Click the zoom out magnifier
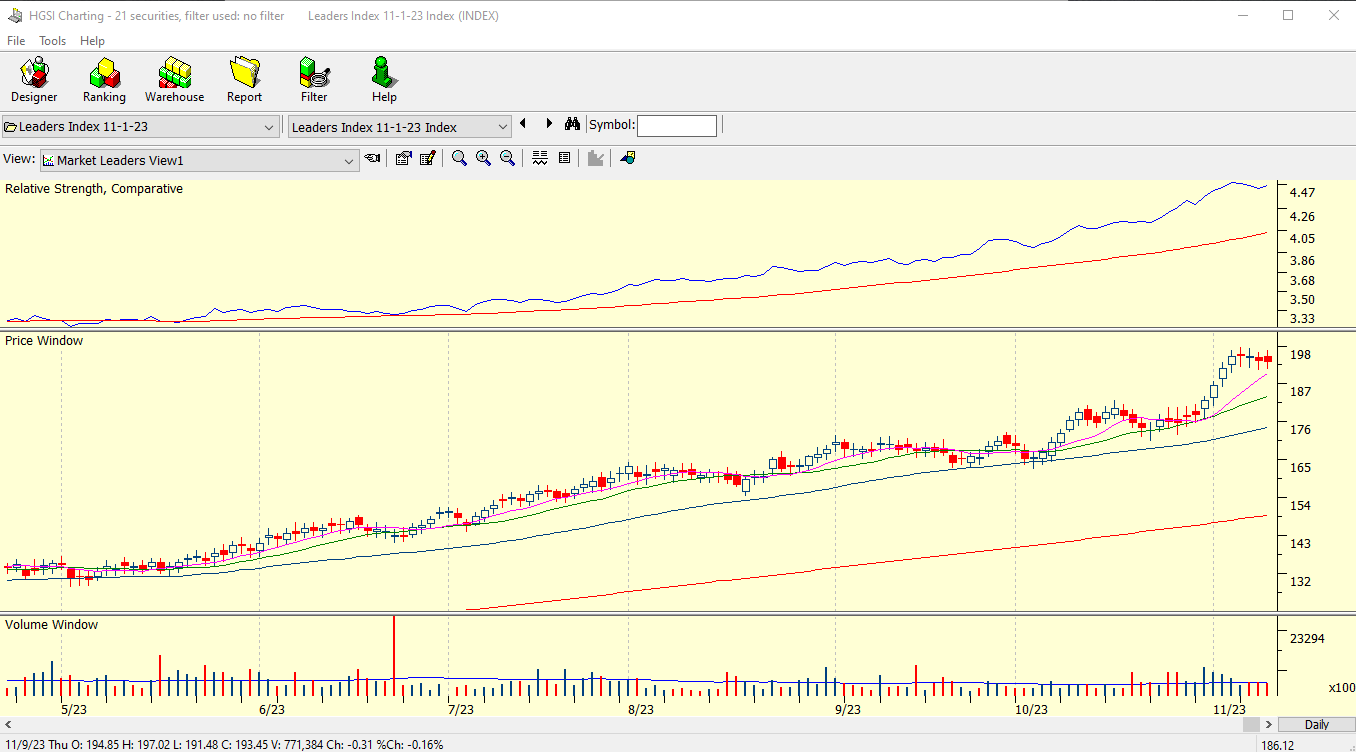Viewport: 1356px width, 752px height. click(507, 158)
